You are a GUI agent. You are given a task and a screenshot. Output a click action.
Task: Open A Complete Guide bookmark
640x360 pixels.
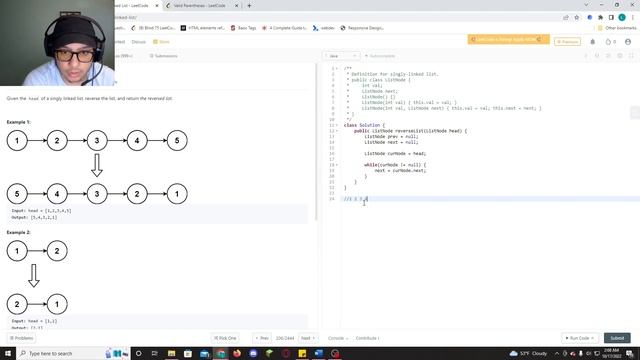click(x=284, y=28)
